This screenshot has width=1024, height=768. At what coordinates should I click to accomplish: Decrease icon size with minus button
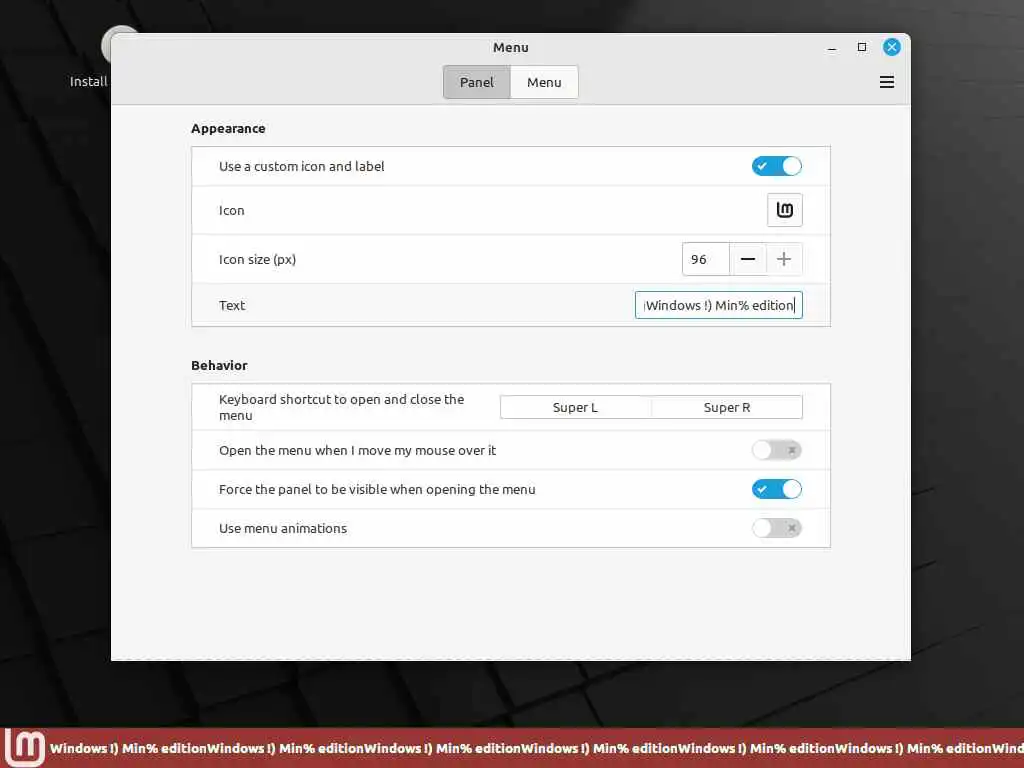pos(748,259)
